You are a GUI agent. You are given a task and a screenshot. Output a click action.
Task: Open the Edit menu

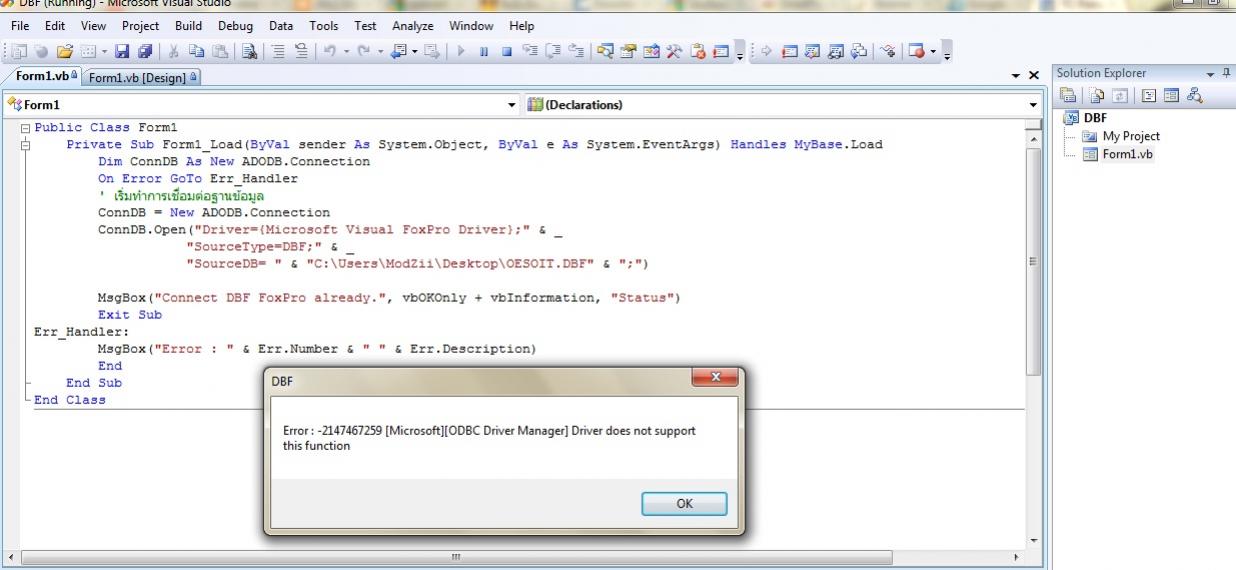point(55,26)
